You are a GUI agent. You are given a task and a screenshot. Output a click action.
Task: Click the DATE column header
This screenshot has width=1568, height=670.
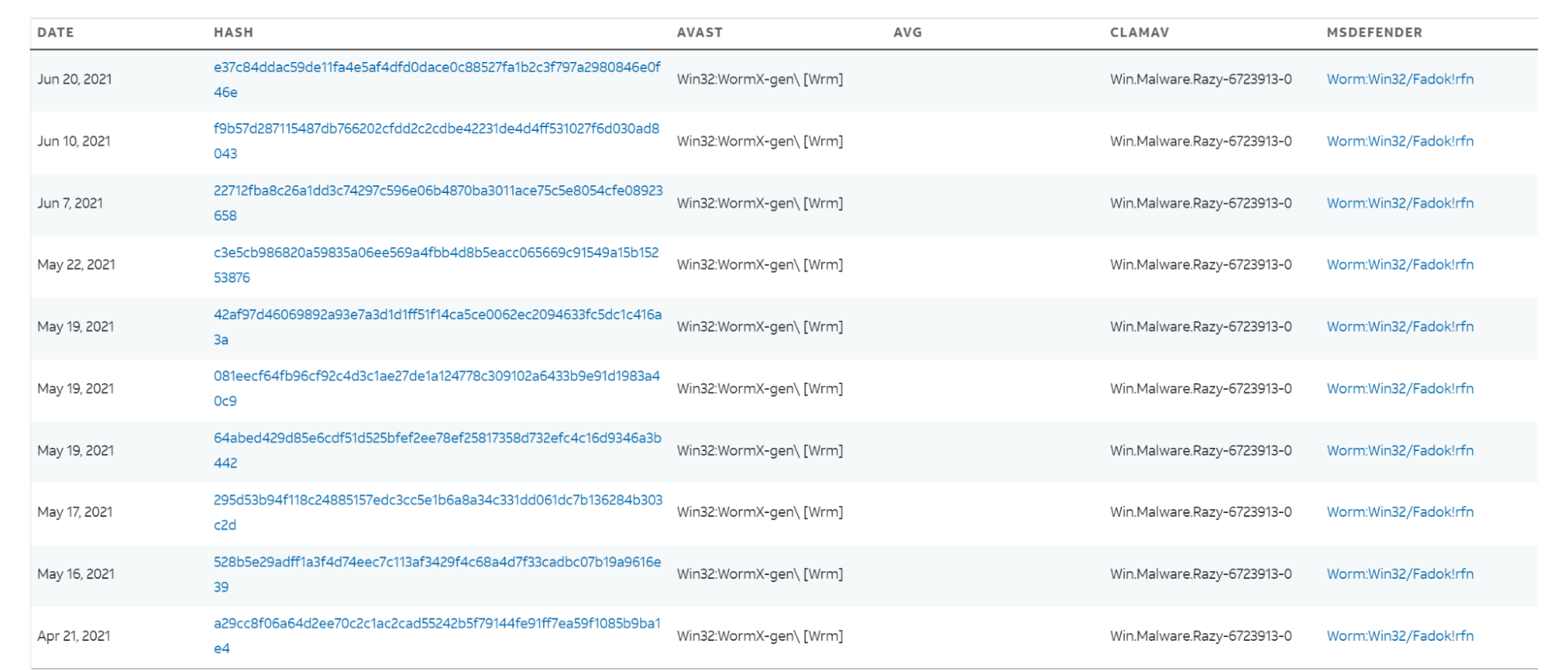tap(56, 32)
